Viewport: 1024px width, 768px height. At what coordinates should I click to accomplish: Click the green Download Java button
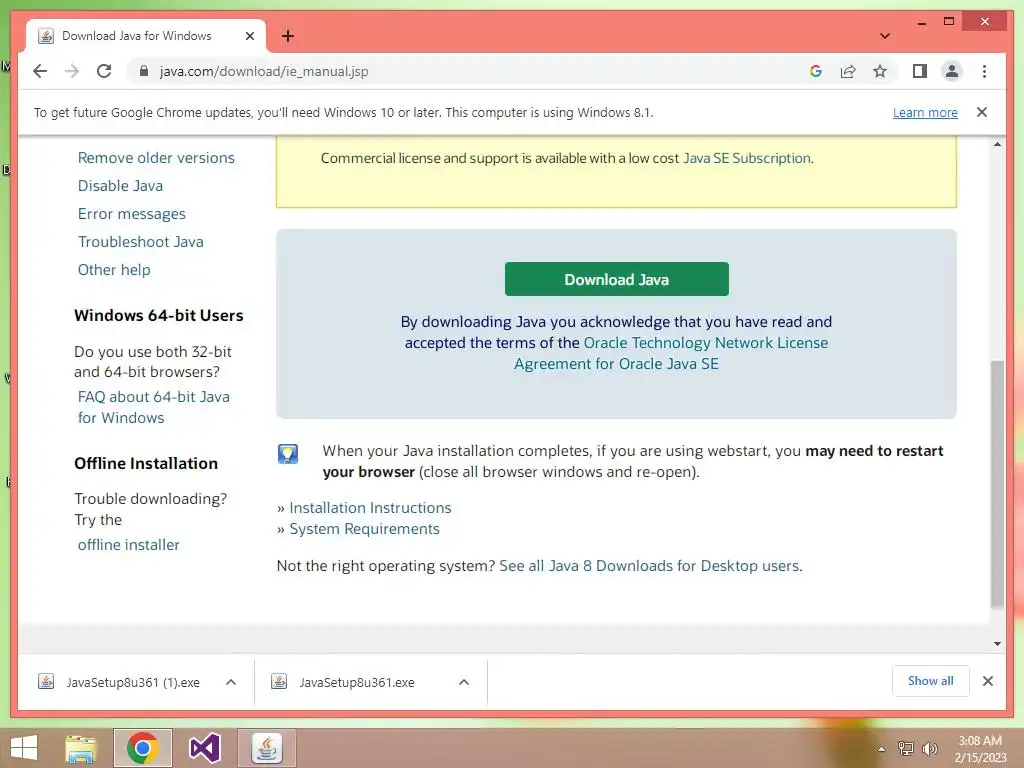coord(616,280)
